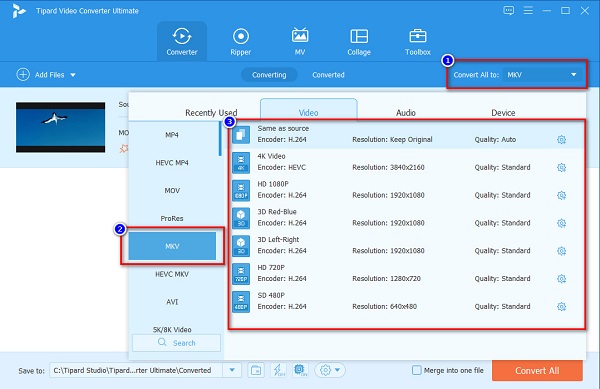600x389 pixels.
Task: Click 'Resolution: 1280x720' text
Action: tap(386, 279)
